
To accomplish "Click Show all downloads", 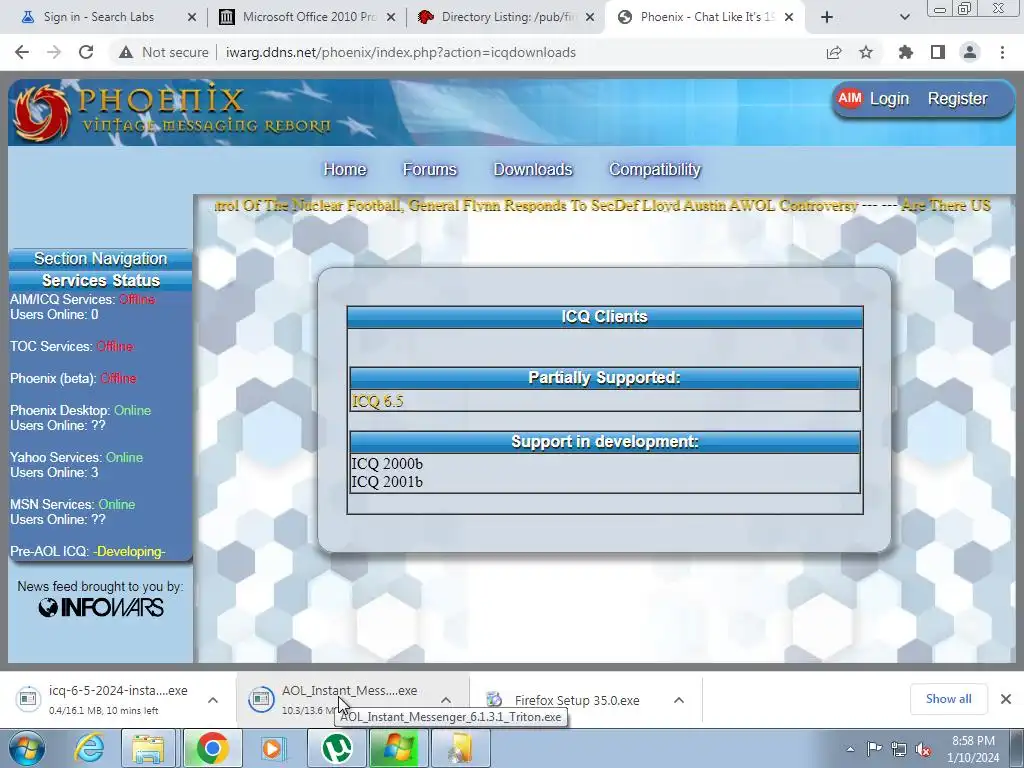I will point(948,699).
